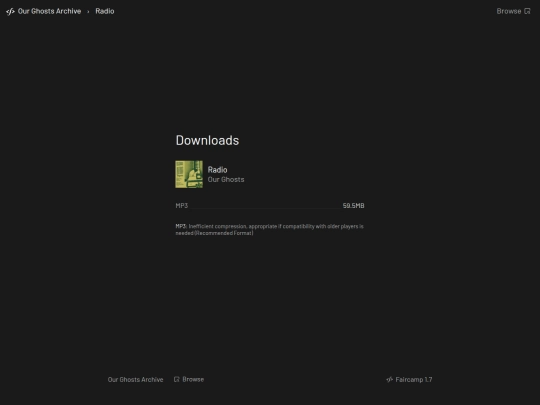Go to Radio breadcrumb link
The image size is (540, 405).
(105, 11)
